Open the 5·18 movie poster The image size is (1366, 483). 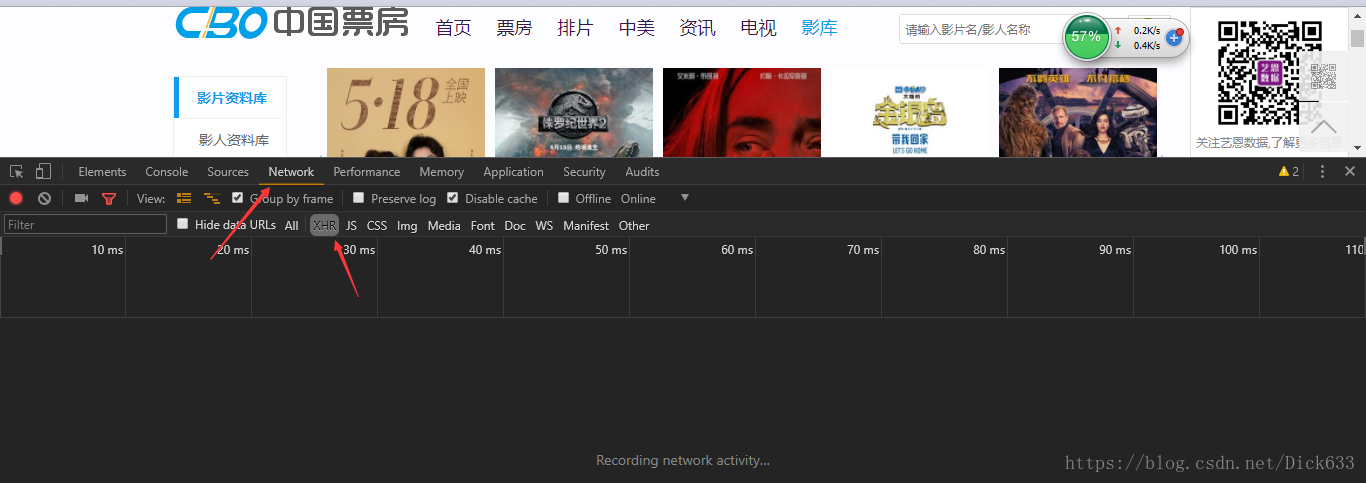[x=406, y=112]
